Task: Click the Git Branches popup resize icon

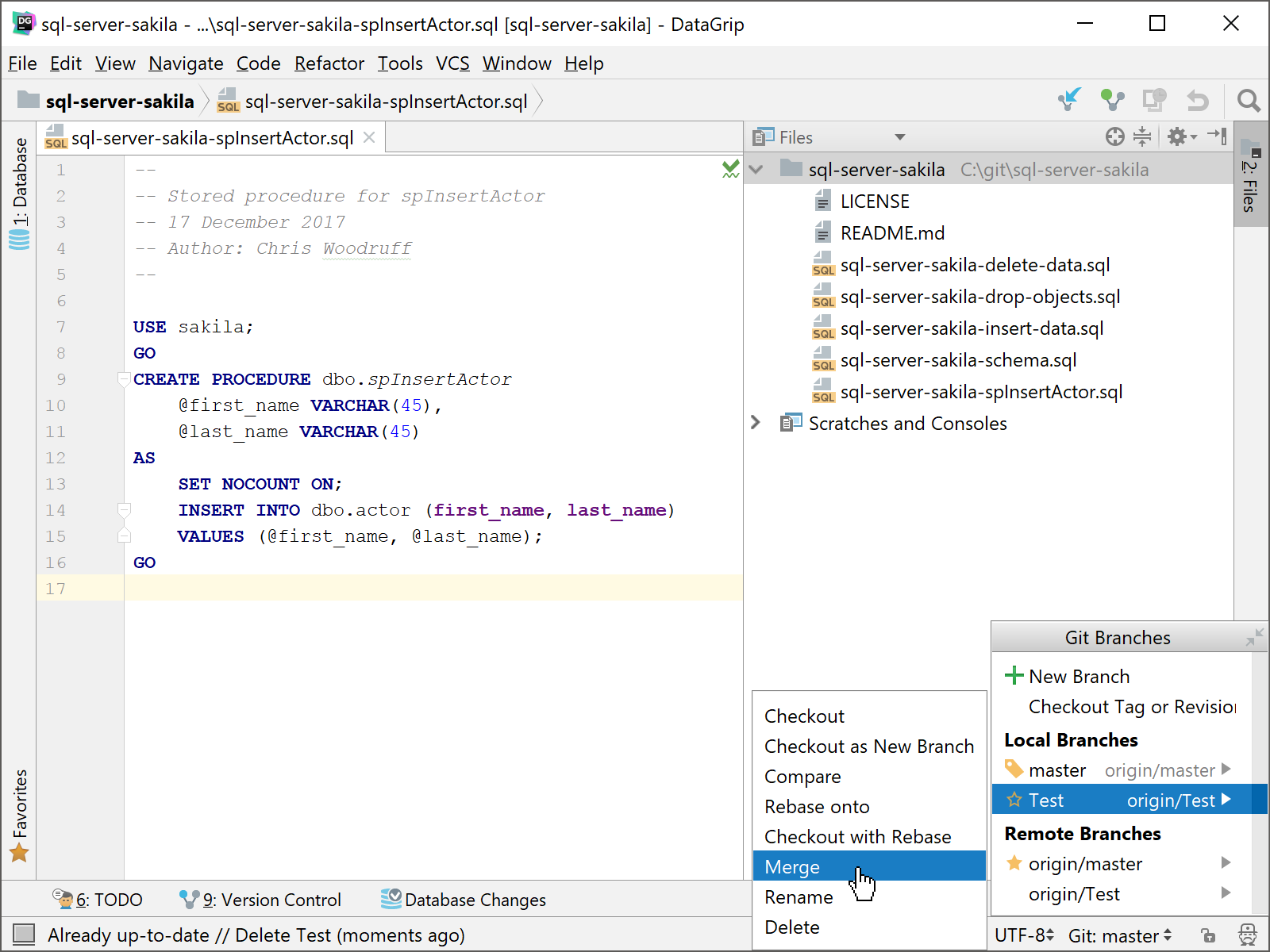Action: tap(1254, 637)
